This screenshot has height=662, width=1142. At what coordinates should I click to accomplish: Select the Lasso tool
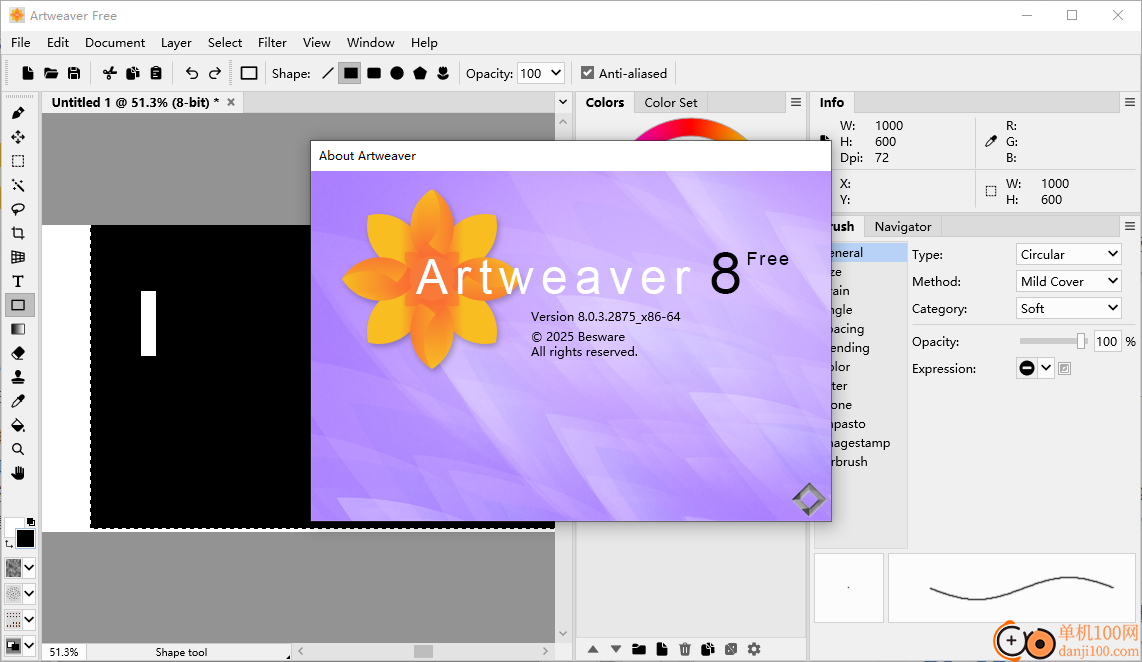[18, 209]
